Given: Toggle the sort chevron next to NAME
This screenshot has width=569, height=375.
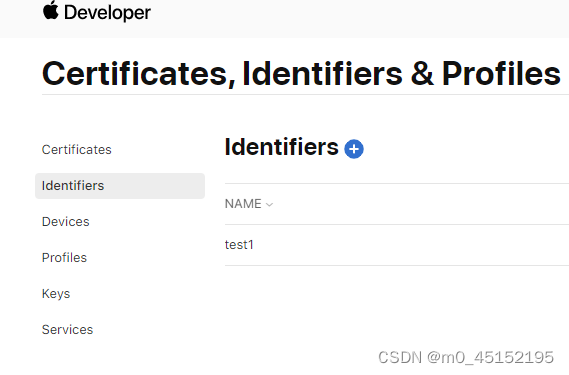Looking at the screenshot, I should 269,205.
